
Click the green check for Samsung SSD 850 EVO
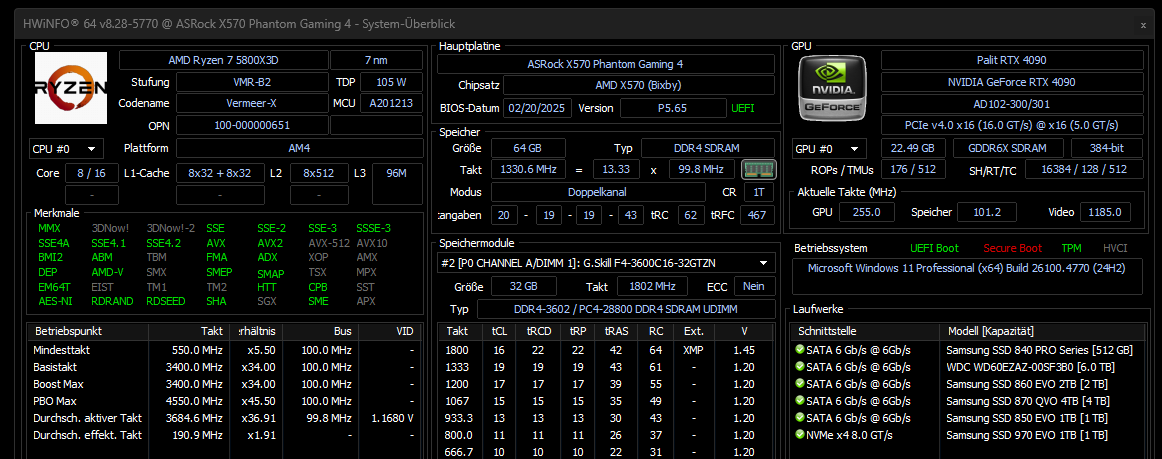(800, 417)
